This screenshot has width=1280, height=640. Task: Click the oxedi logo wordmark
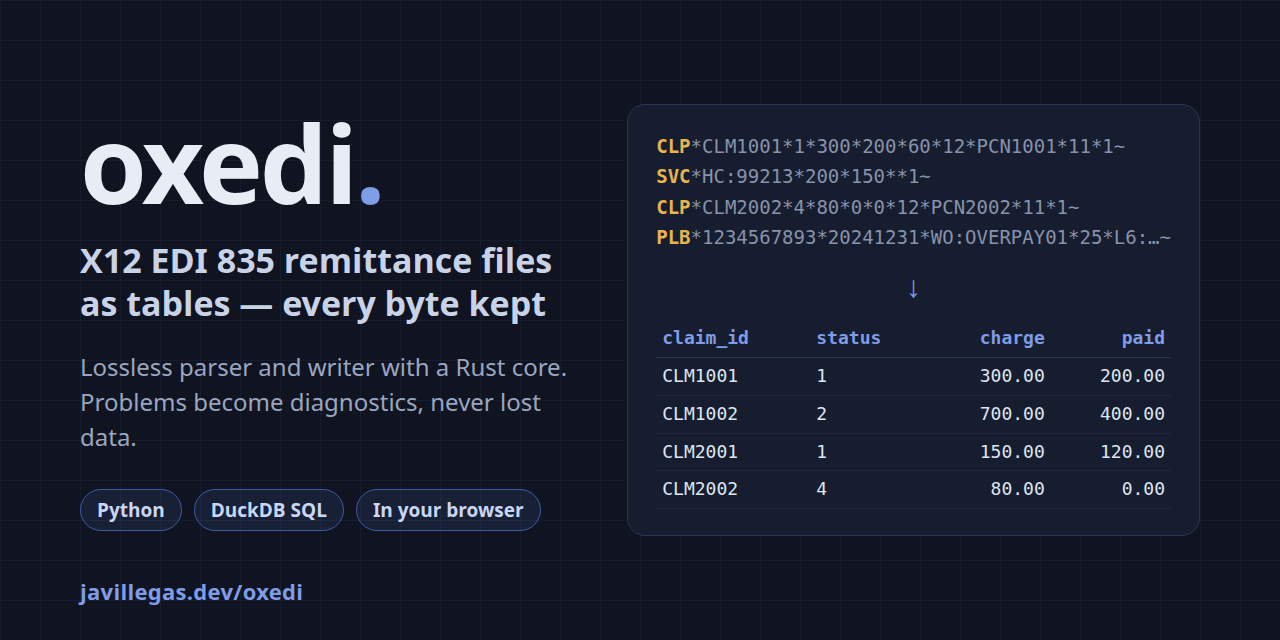(231, 165)
